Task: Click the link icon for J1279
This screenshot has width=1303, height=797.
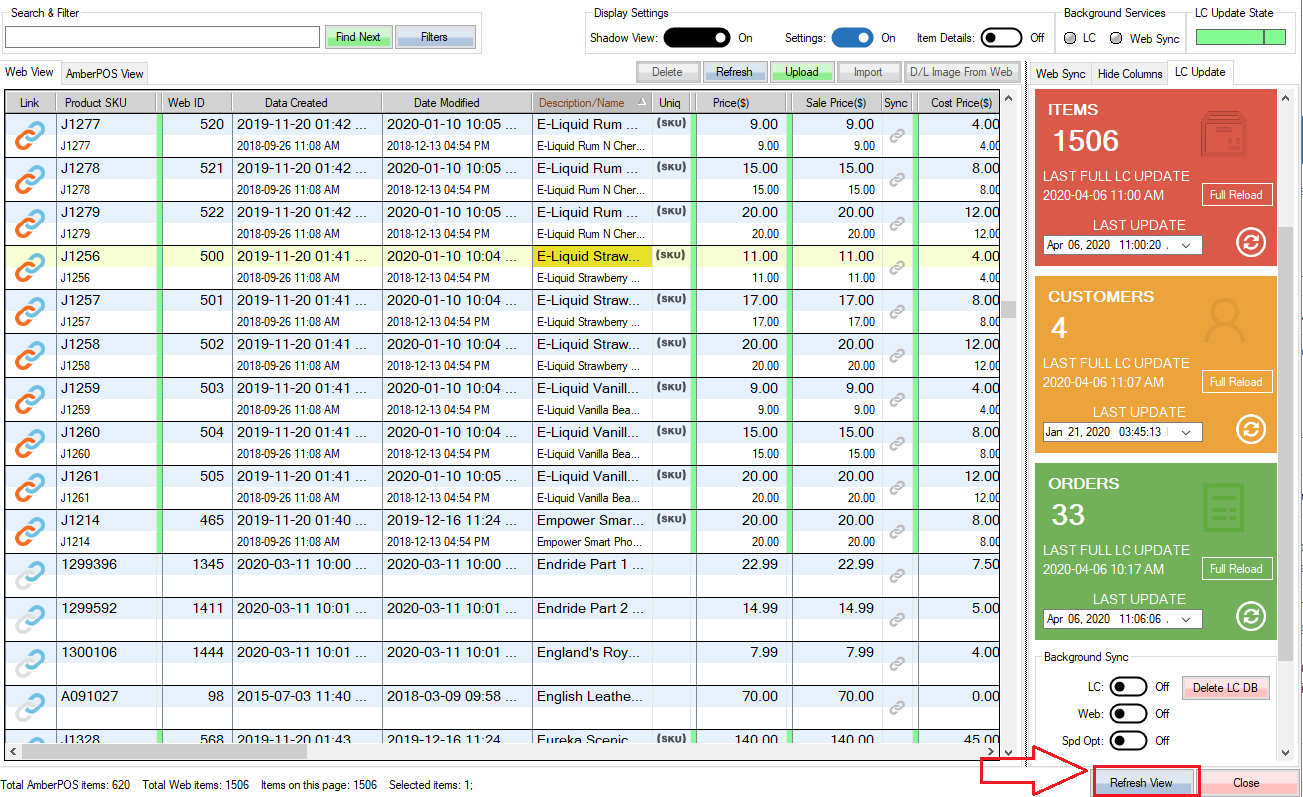Action: (30, 223)
